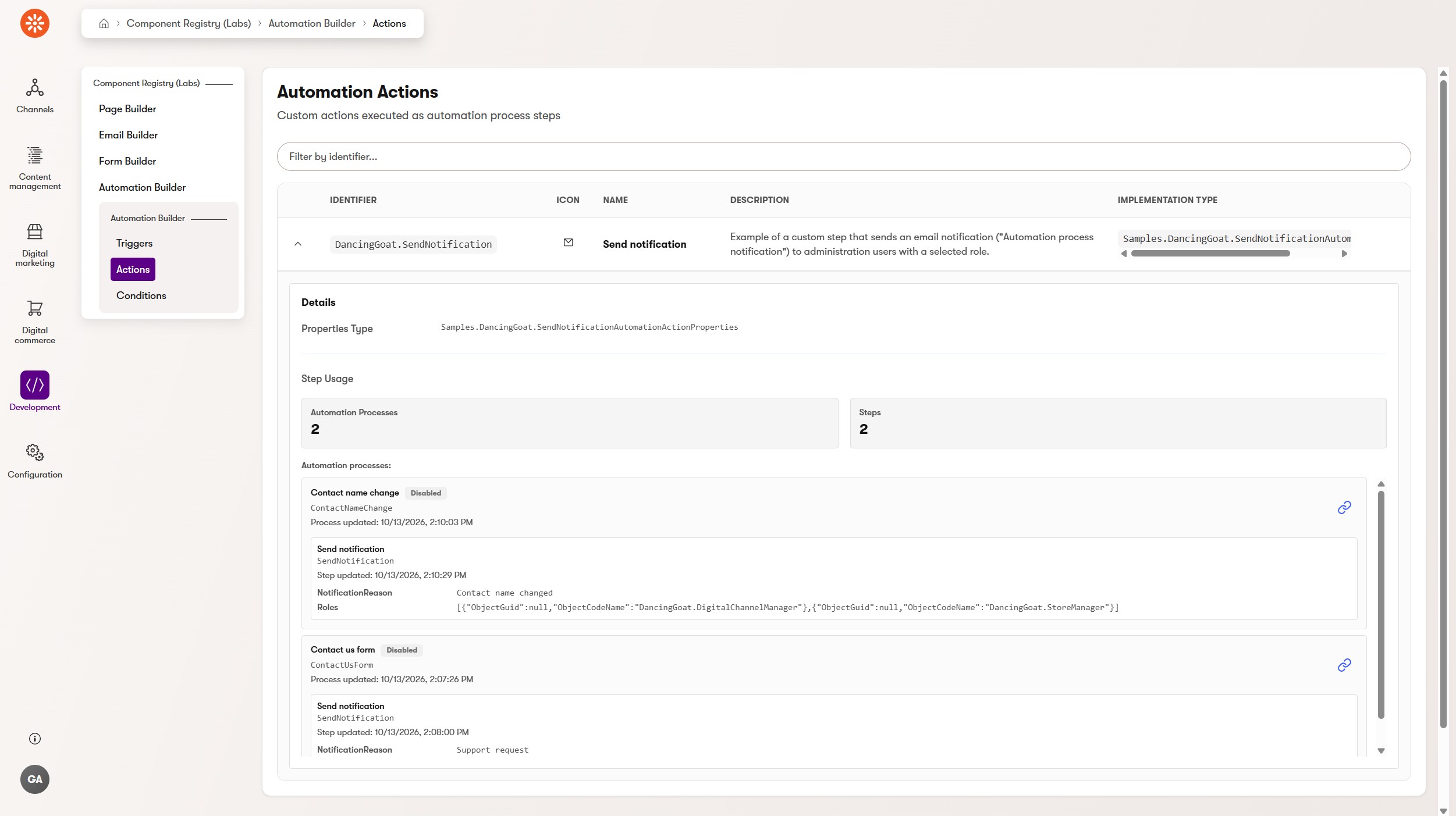Click down arrow of processes list scrollbar
The height and width of the screenshot is (816, 1456).
1381,751
